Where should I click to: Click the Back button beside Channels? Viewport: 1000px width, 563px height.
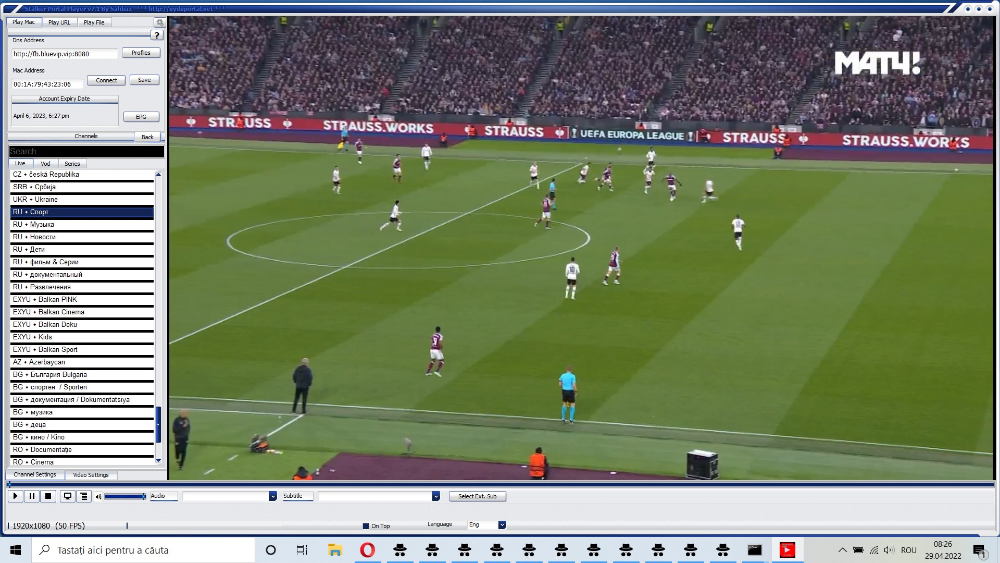(147, 136)
